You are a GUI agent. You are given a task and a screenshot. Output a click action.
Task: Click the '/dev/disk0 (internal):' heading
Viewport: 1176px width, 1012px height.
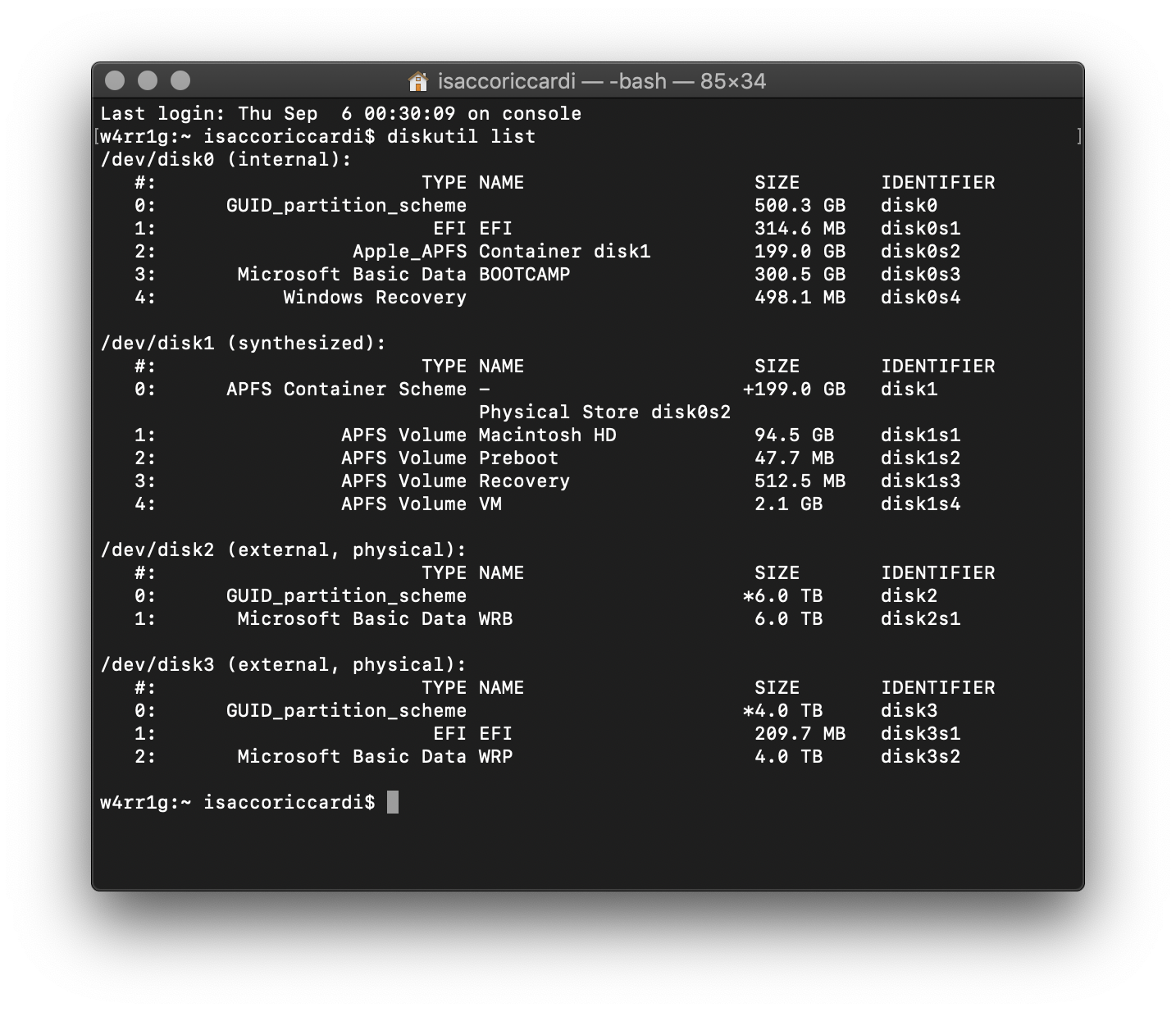[x=226, y=159]
